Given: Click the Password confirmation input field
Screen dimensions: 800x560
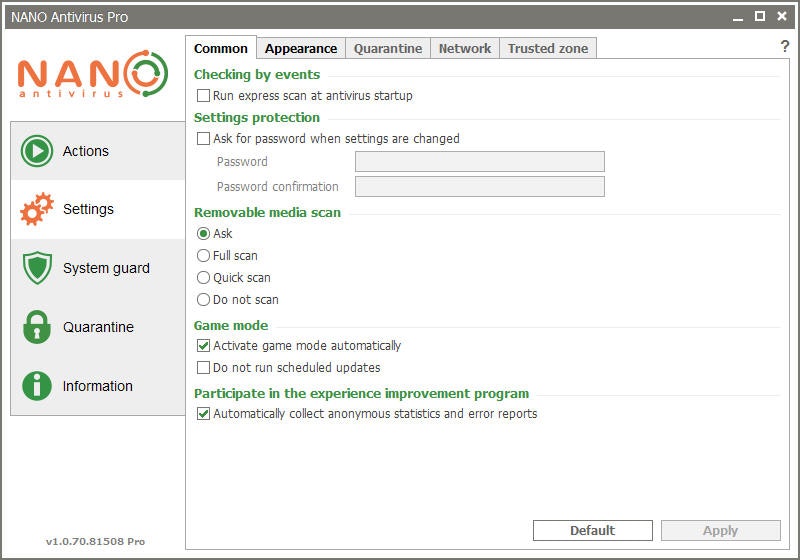Looking at the screenshot, I should pos(480,187).
